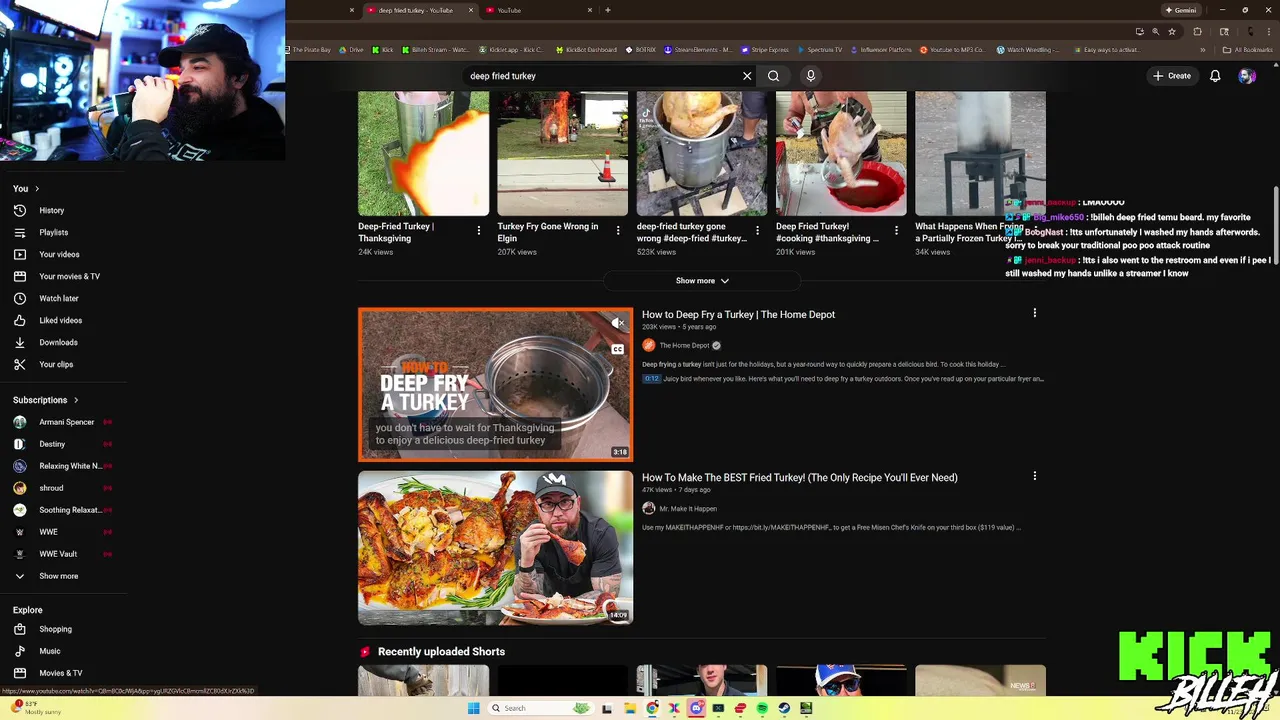Open the Stripe Express bookmark
Screen dimensions: 1280x720
point(764,50)
